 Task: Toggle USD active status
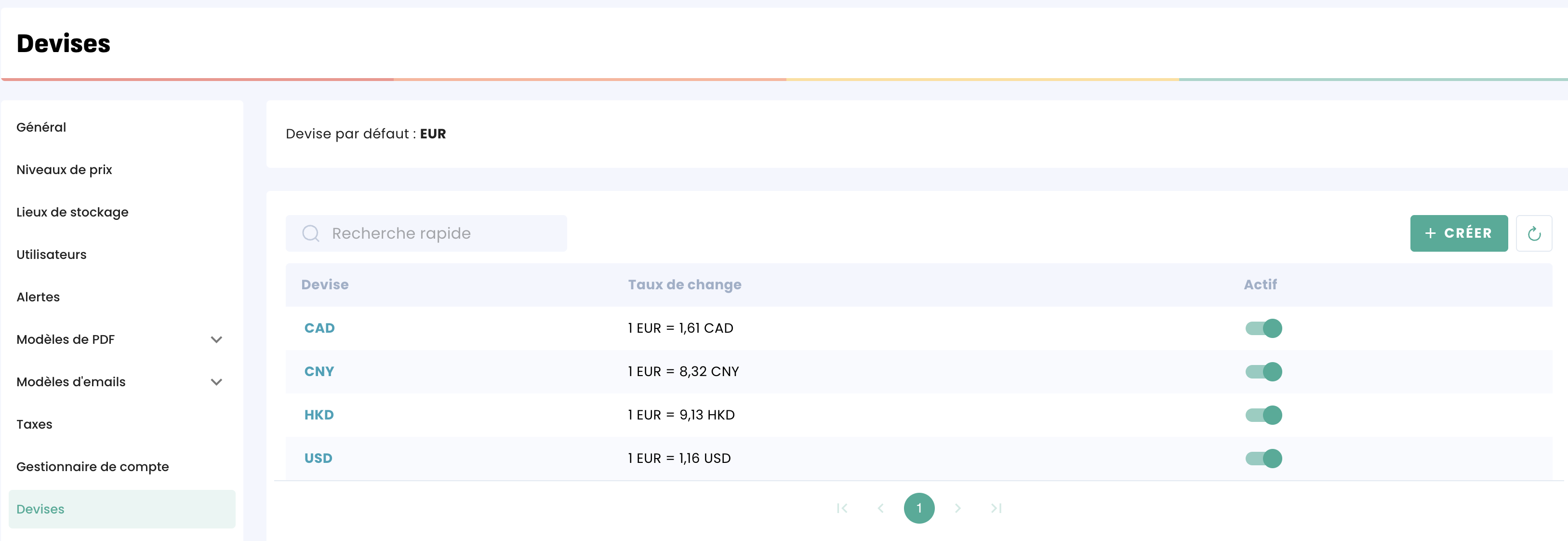coord(1263,458)
